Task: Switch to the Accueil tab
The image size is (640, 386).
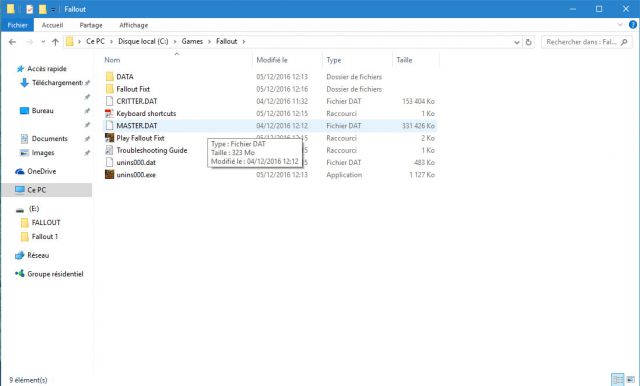Action: (52, 25)
